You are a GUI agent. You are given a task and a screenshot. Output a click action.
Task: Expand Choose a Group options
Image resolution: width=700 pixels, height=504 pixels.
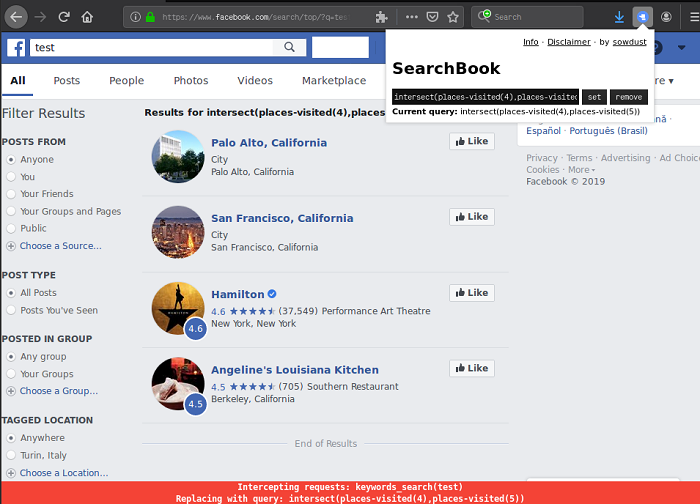pyautogui.click(x=58, y=391)
